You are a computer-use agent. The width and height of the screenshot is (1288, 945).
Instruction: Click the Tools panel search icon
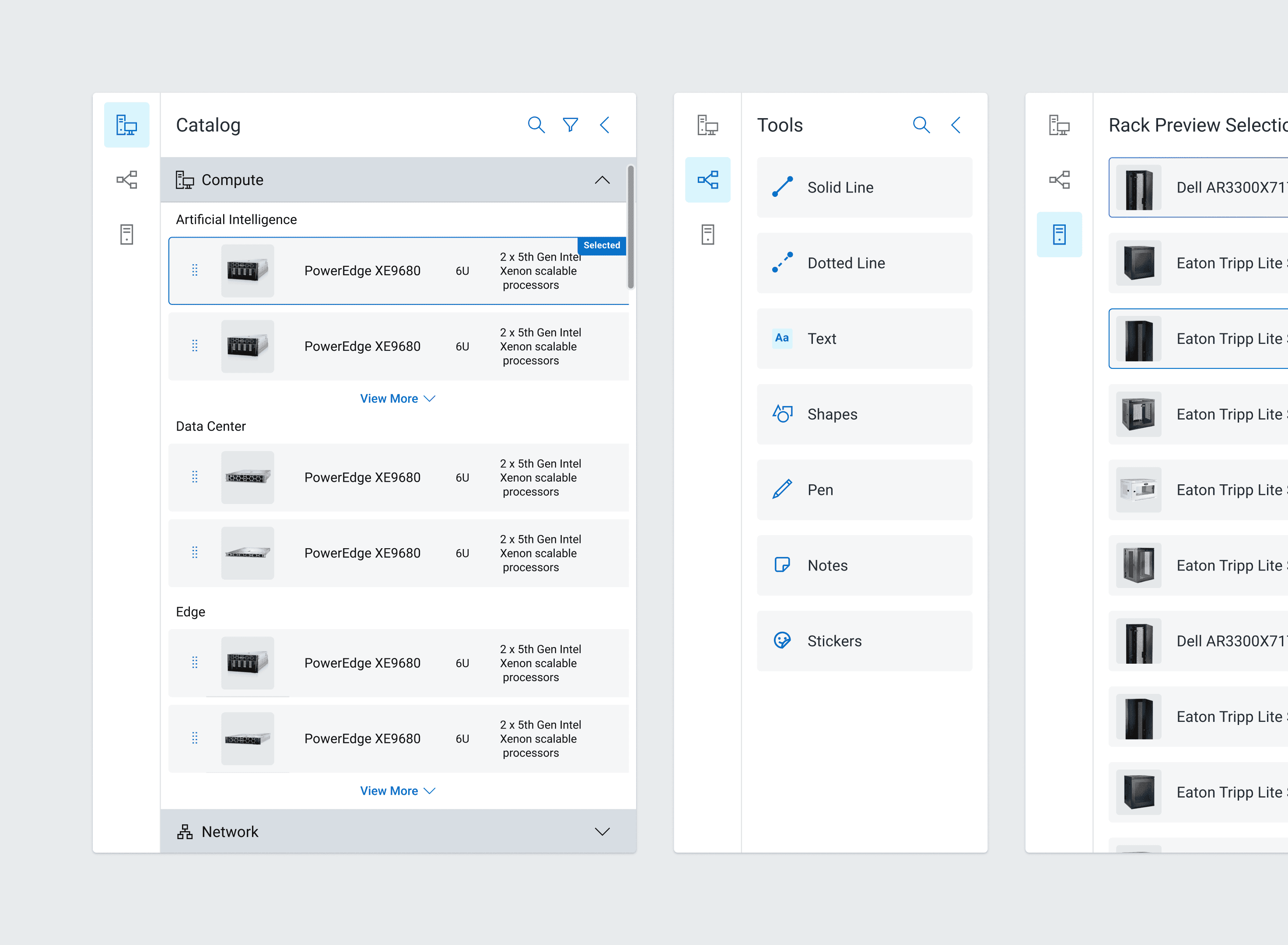click(921, 125)
